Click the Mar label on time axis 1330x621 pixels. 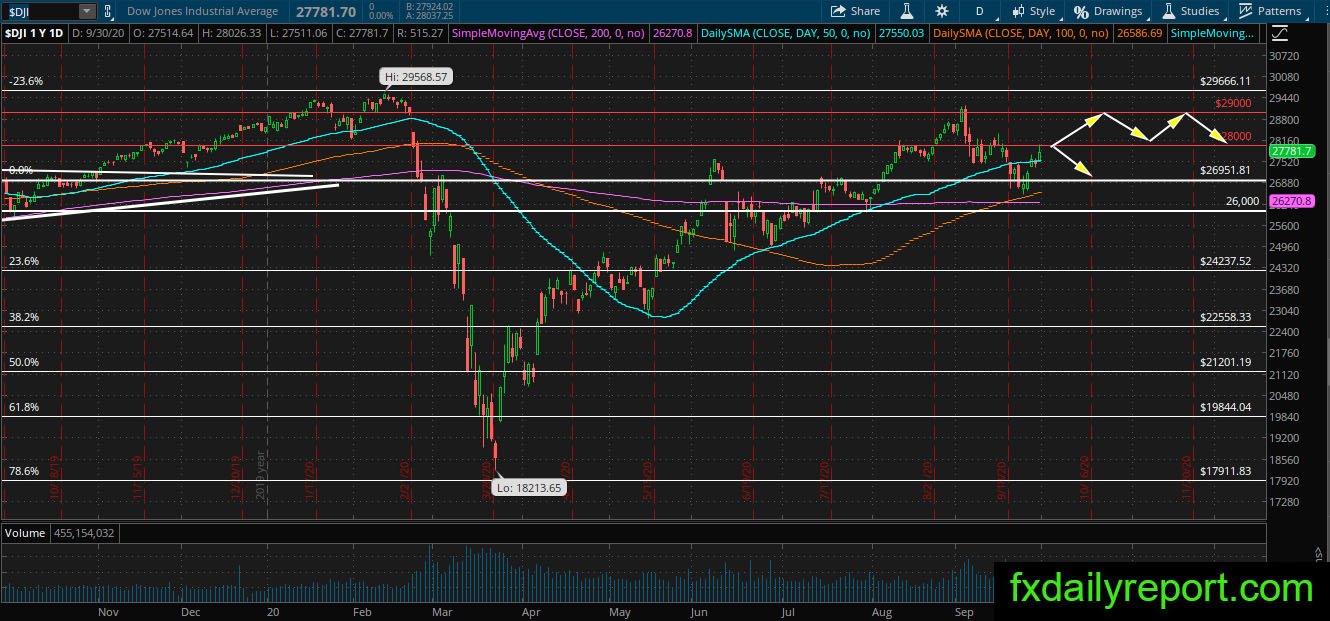(440, 611)
